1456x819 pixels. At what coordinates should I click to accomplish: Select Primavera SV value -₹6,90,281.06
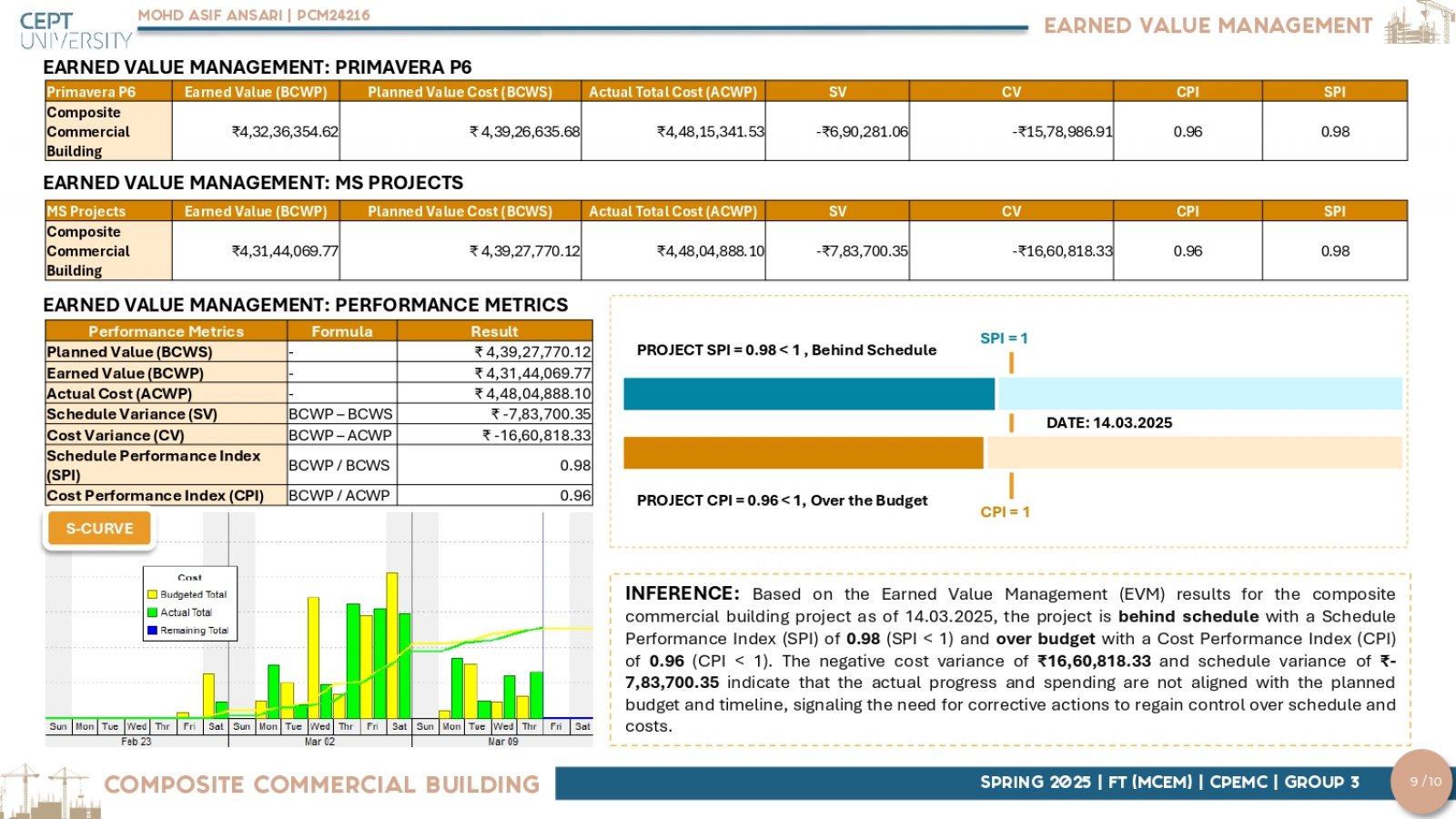click(862, 132)
